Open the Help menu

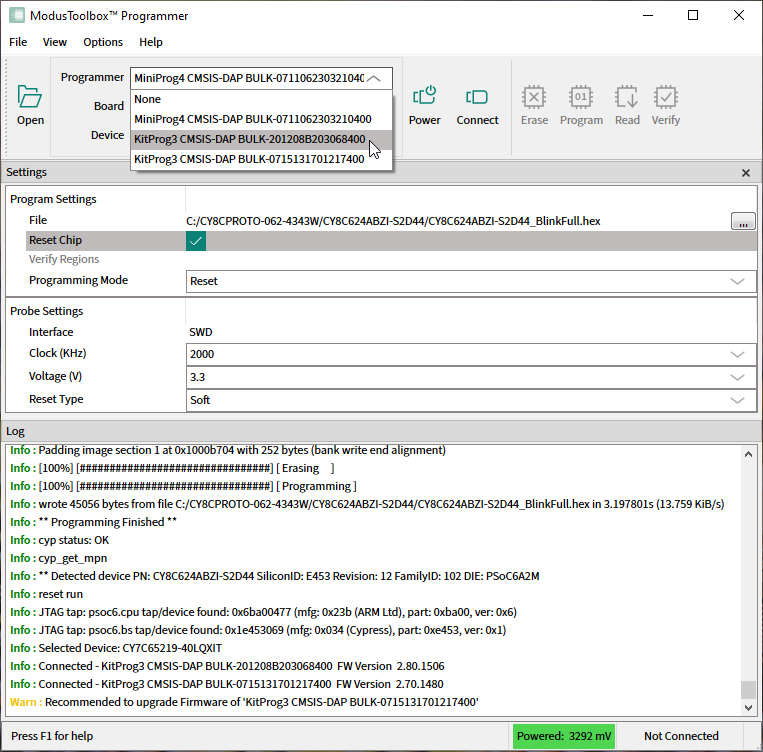151,42
